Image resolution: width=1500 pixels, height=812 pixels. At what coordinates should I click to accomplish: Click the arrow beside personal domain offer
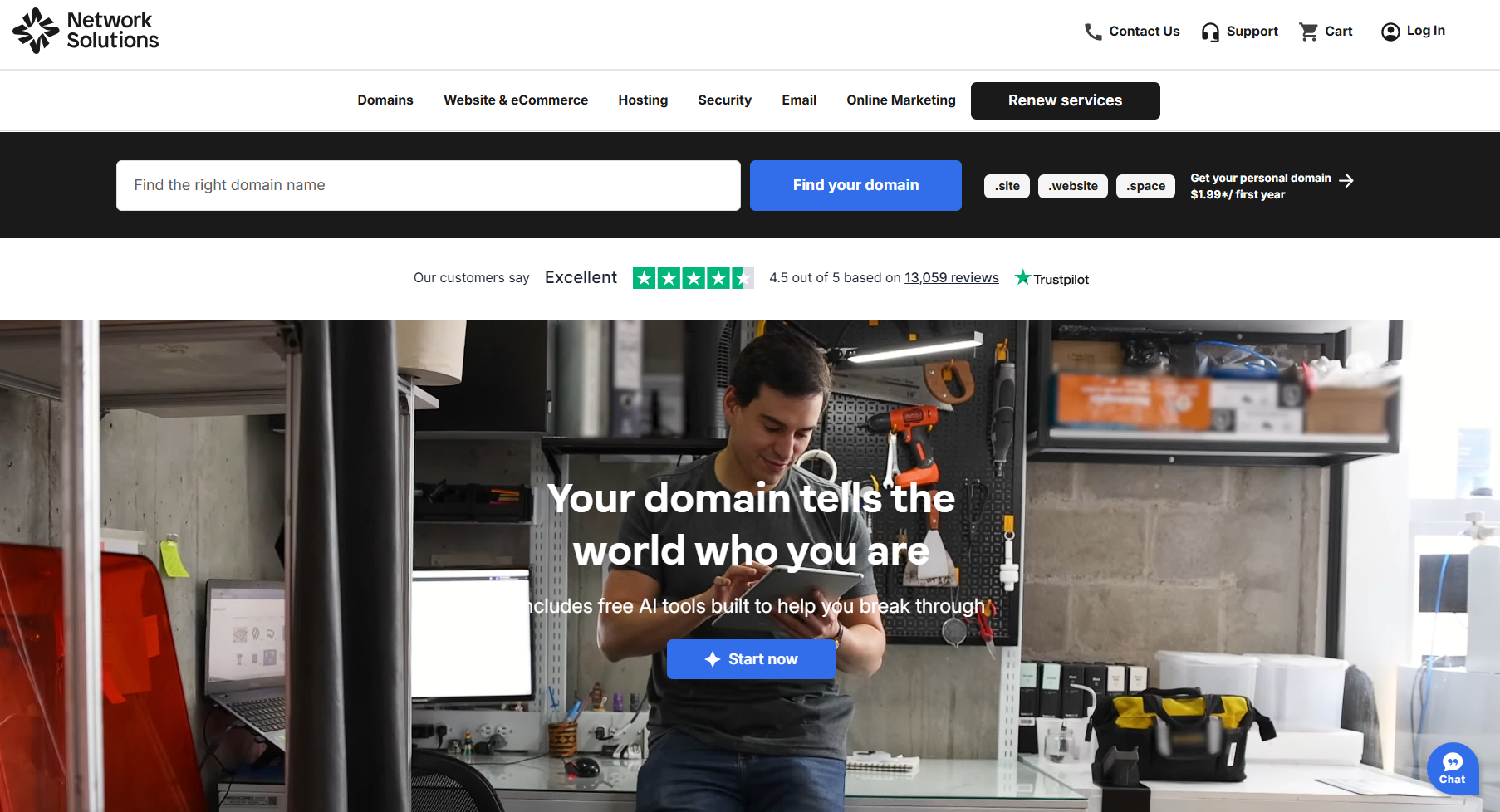[x=1346, y=180]
